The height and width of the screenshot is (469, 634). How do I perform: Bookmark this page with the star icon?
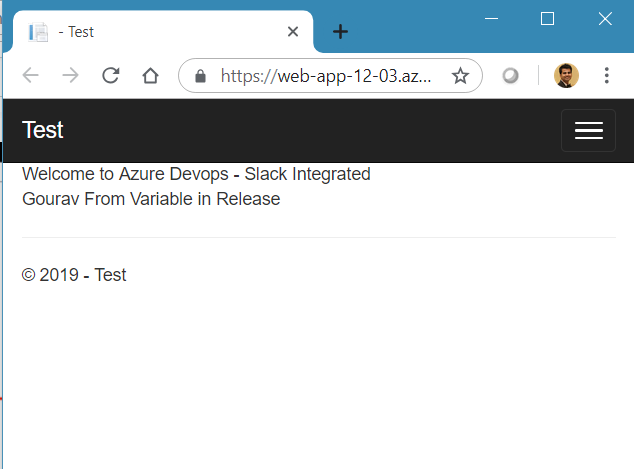tap(460, 76)
